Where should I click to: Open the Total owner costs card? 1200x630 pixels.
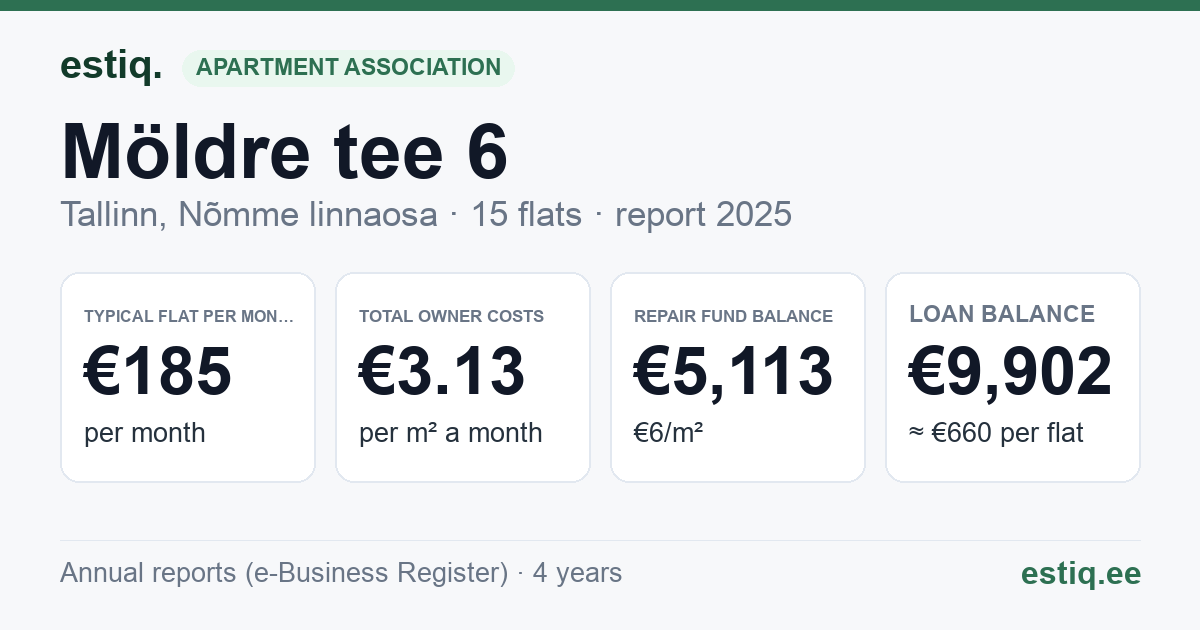[463, 377]
